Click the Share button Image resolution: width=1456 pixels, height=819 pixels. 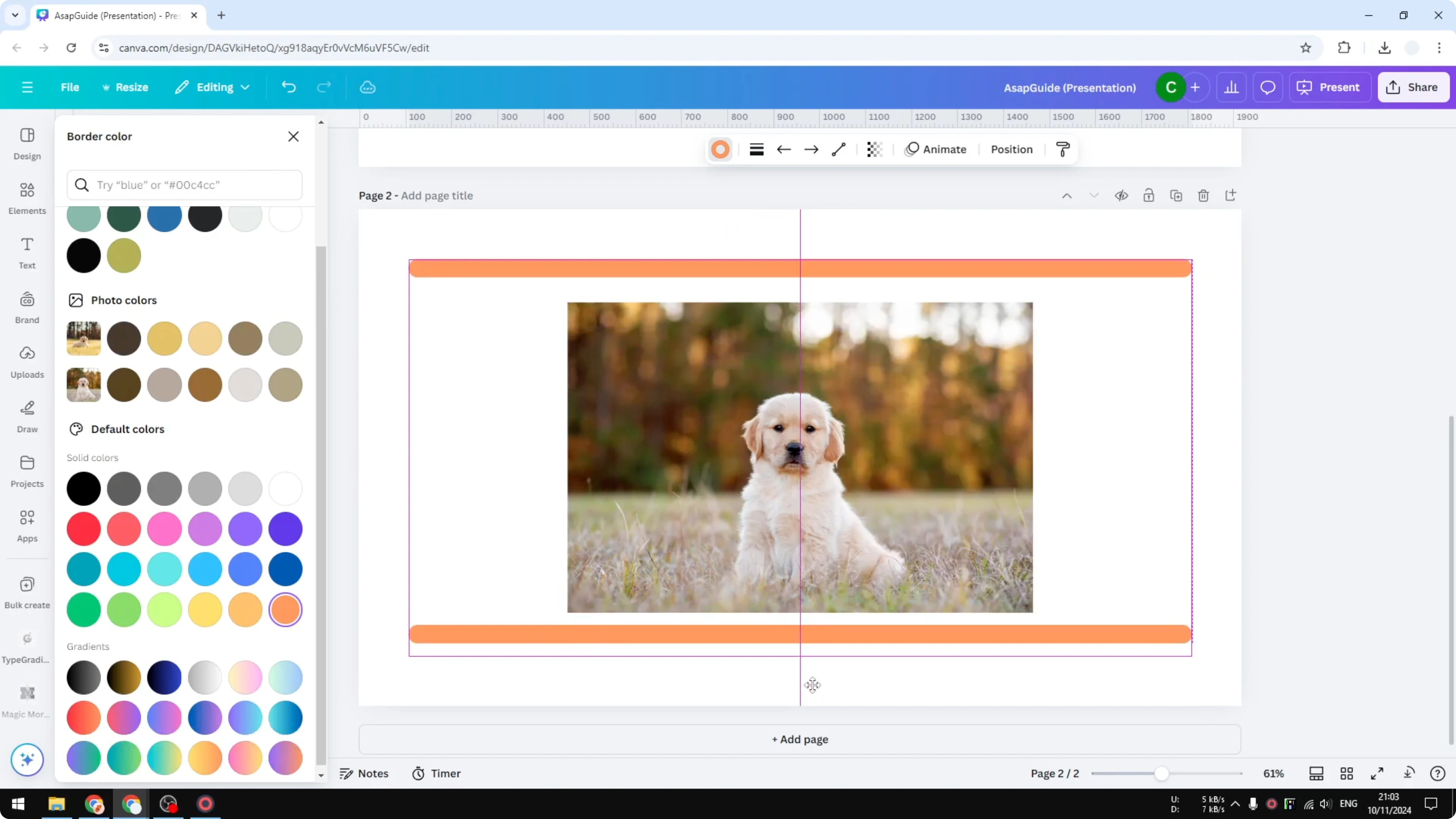tap(1413, 87)
